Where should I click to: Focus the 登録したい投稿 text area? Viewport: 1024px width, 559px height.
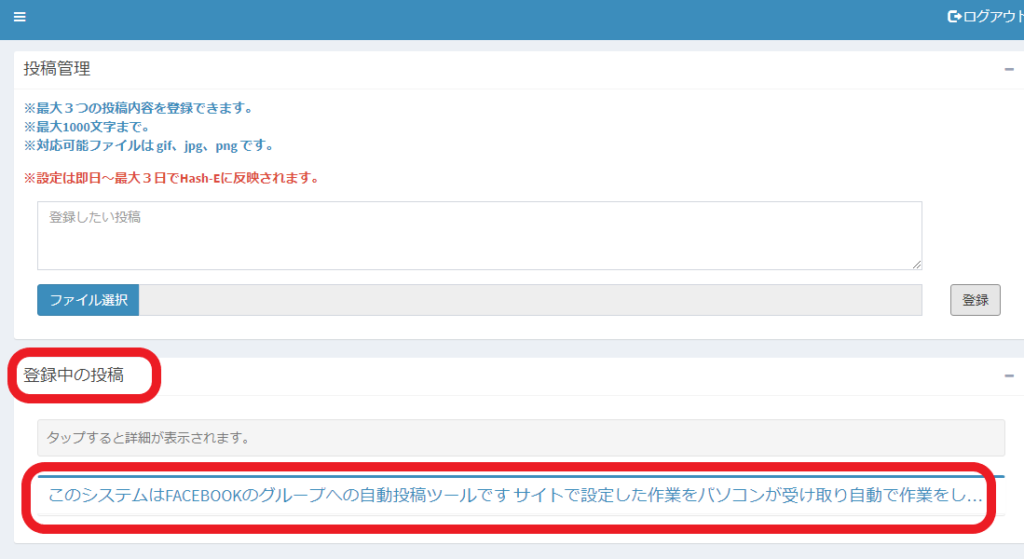479,236
